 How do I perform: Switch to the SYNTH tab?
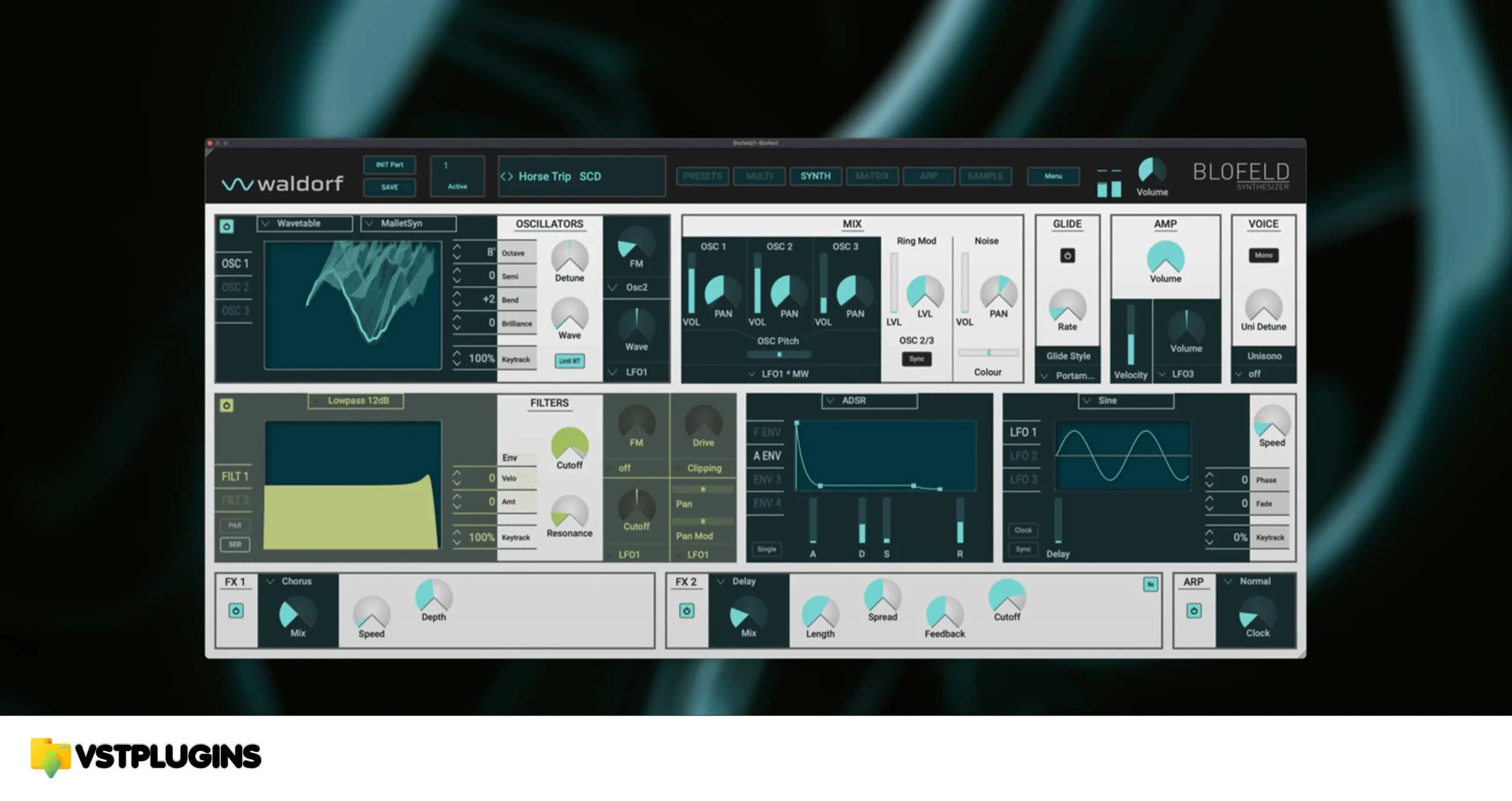(815, 176)
